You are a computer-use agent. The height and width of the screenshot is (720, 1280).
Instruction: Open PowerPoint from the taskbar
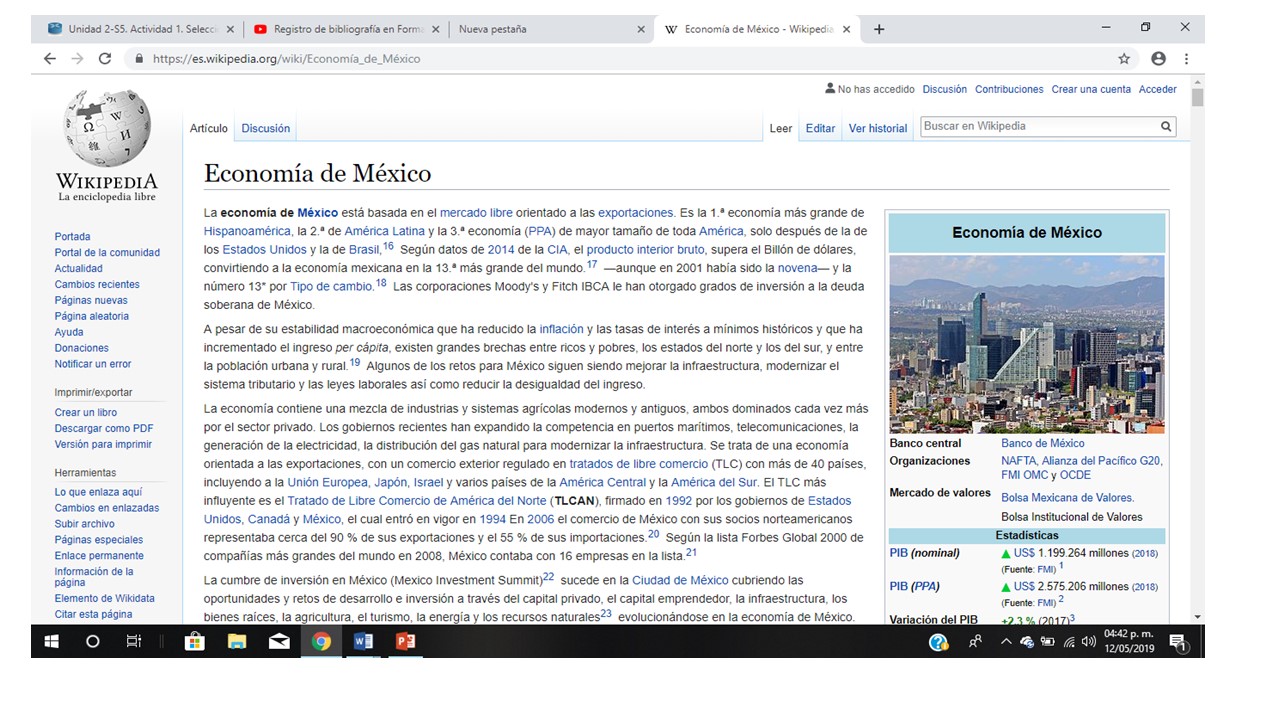[405, 642]
